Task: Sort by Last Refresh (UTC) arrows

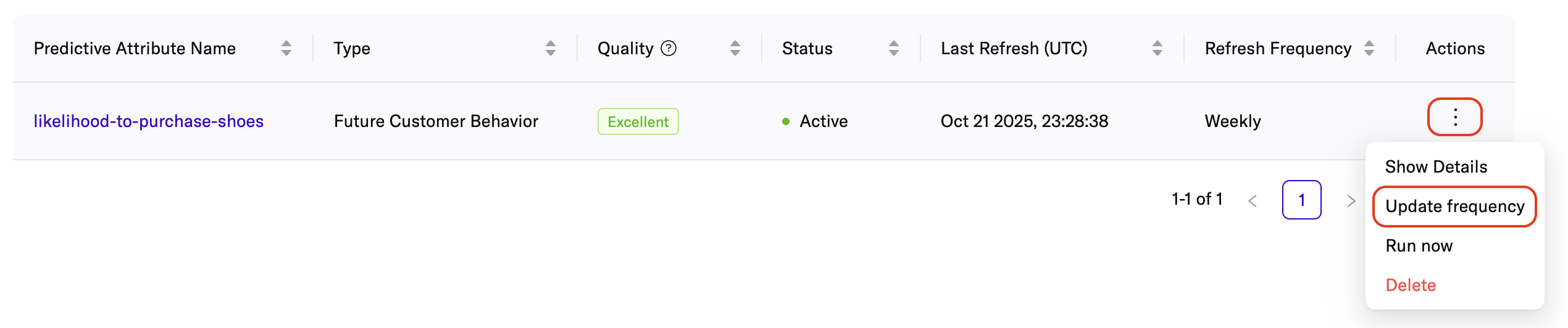Action: (1157, 48)
